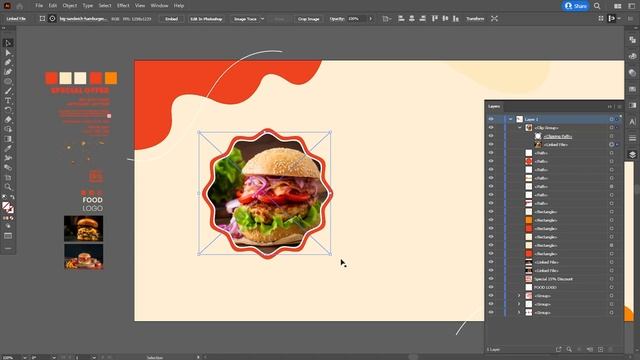The image size is (640, 360).
Task: Collapse Layer 1 disclosure arrow
Action: coord(510,119)
